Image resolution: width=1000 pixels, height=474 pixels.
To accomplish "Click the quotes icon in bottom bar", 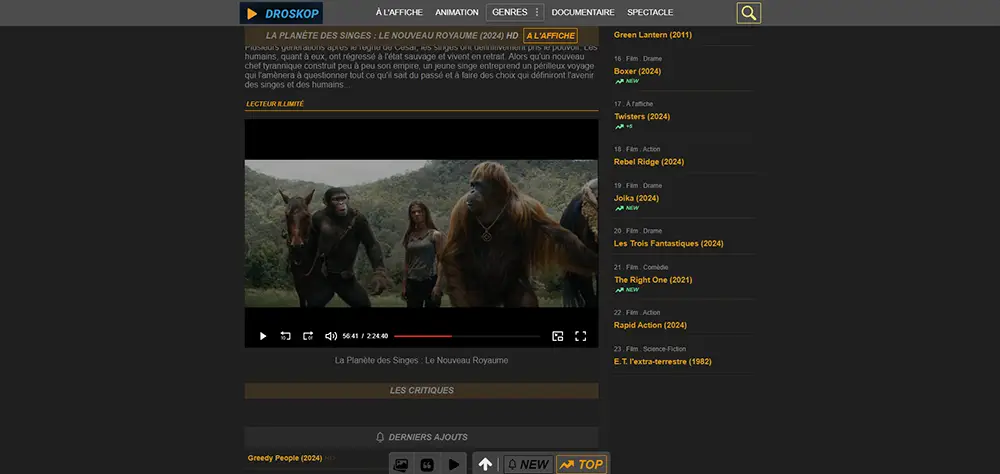I will point(427,464).
